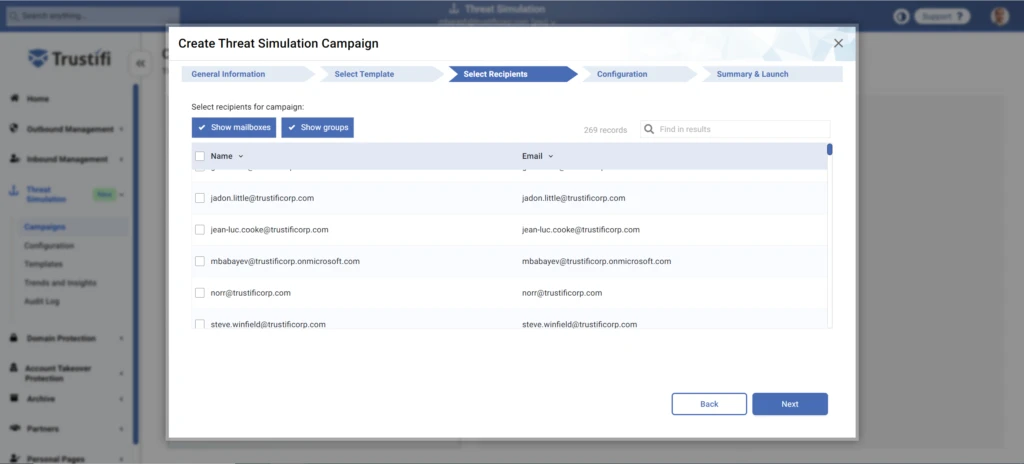Click the Archive icon in sidebar
The image size is (1024, 464).
click(x=14, y=398)
